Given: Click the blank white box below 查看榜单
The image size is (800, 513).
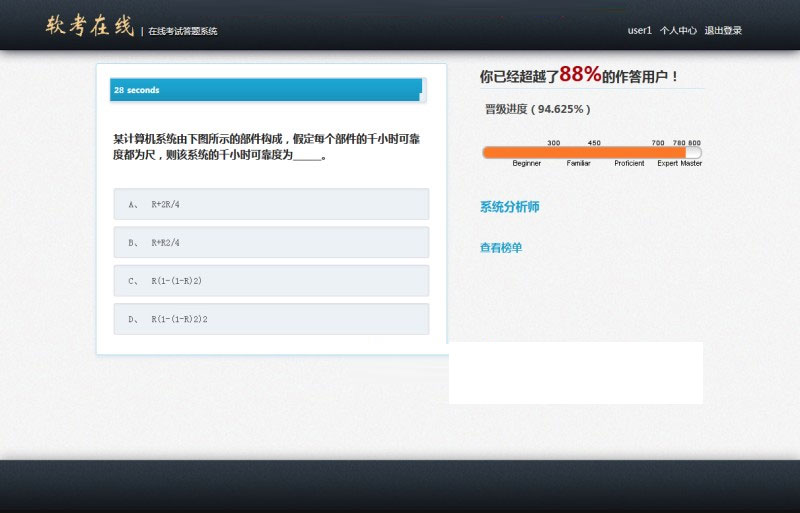Looking at the screenshot, I should click(575, 372).
